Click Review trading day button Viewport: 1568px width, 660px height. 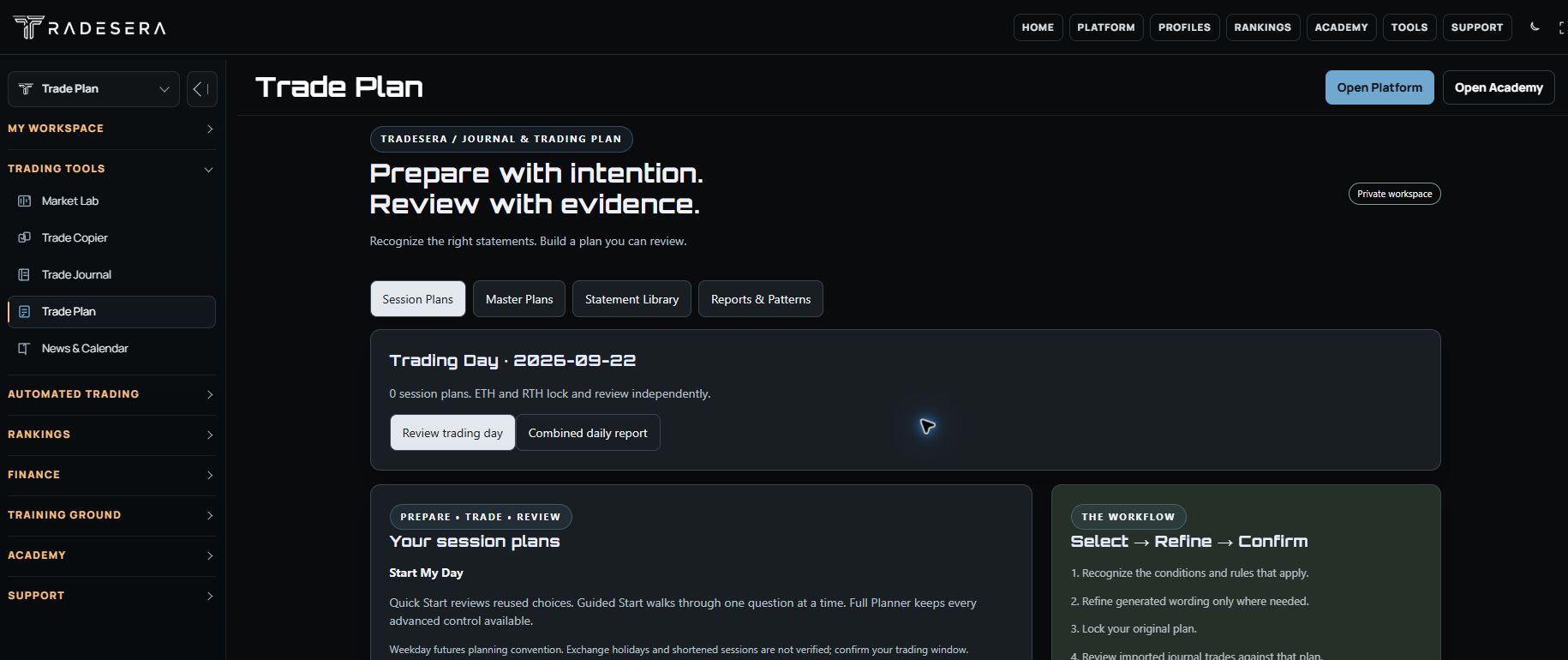click(452, 433)
